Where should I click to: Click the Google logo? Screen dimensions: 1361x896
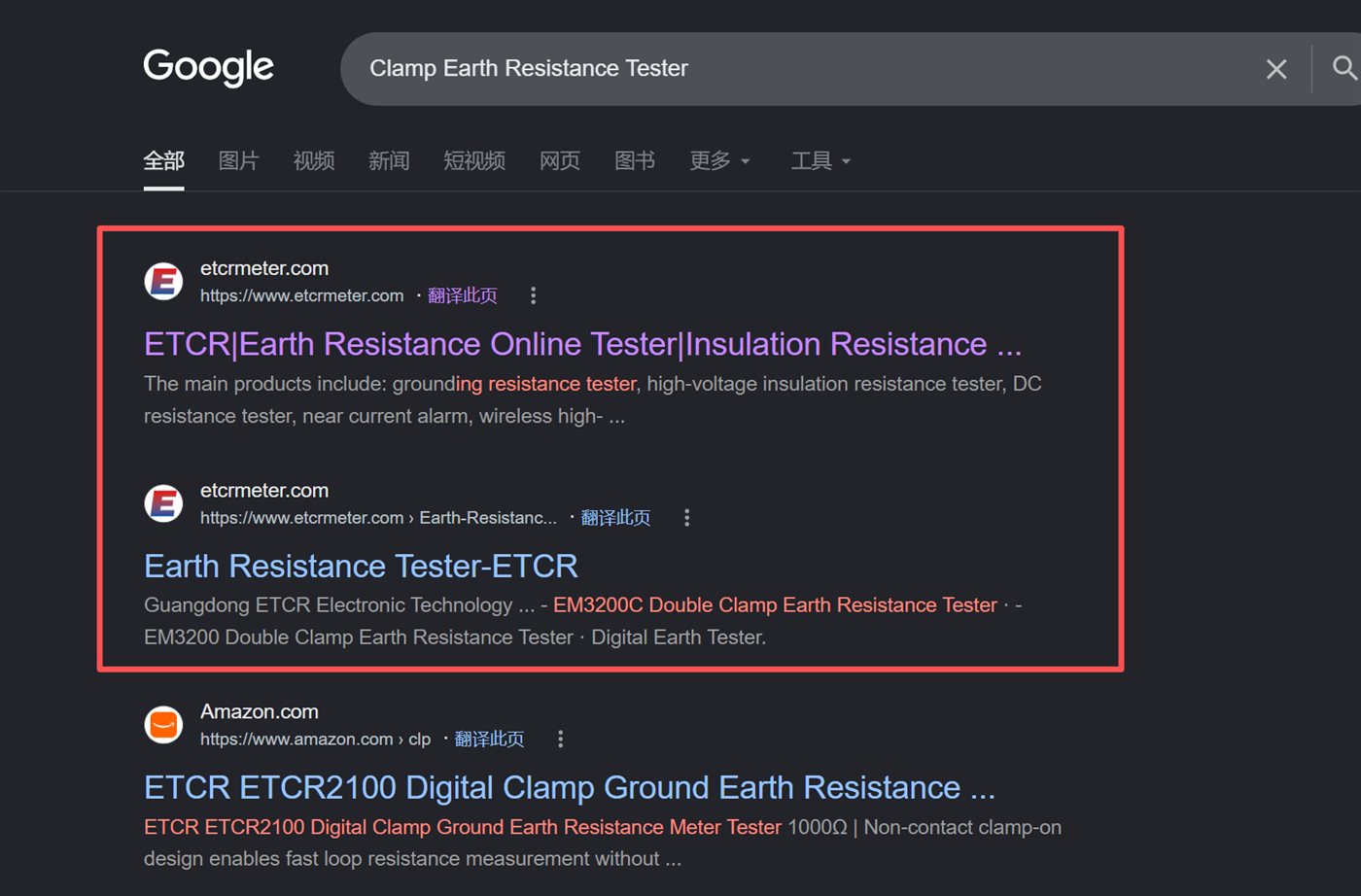[x=209, y=68]
